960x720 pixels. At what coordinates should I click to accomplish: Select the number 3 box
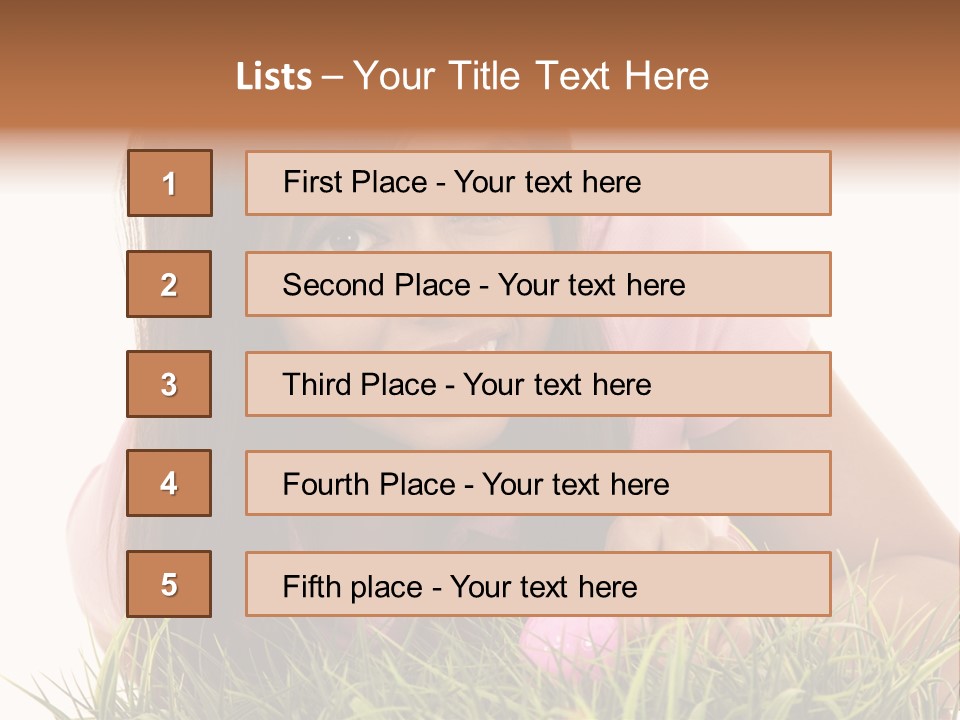(x=169, y=384)
